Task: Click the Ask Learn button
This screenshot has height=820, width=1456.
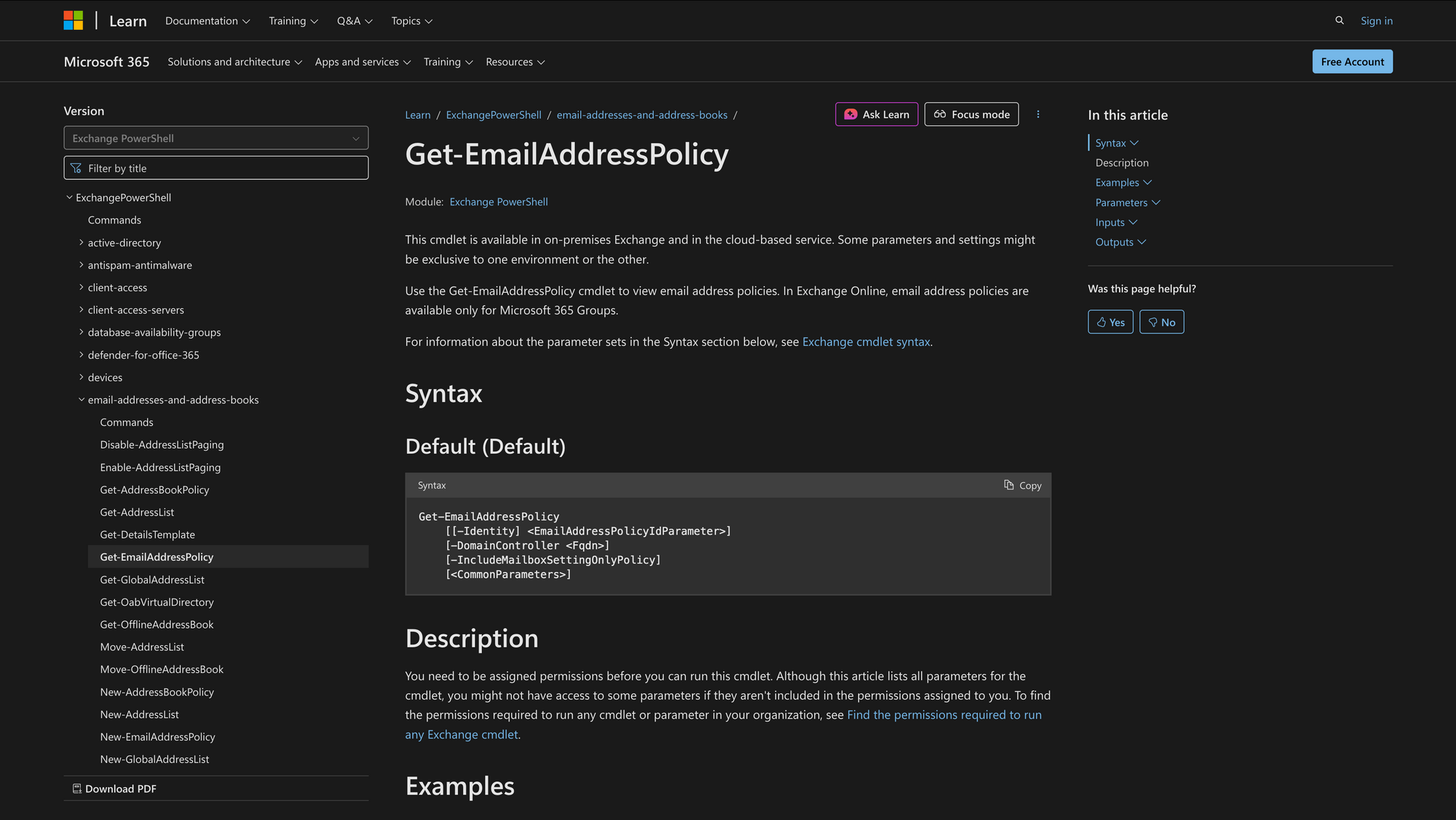Action: [877, 114]
